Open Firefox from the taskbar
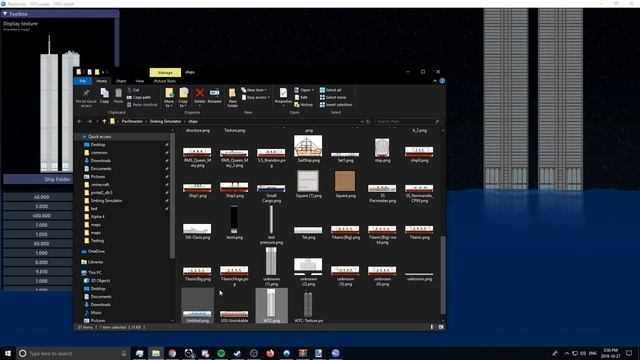640x360 pixels. (270, 353)
